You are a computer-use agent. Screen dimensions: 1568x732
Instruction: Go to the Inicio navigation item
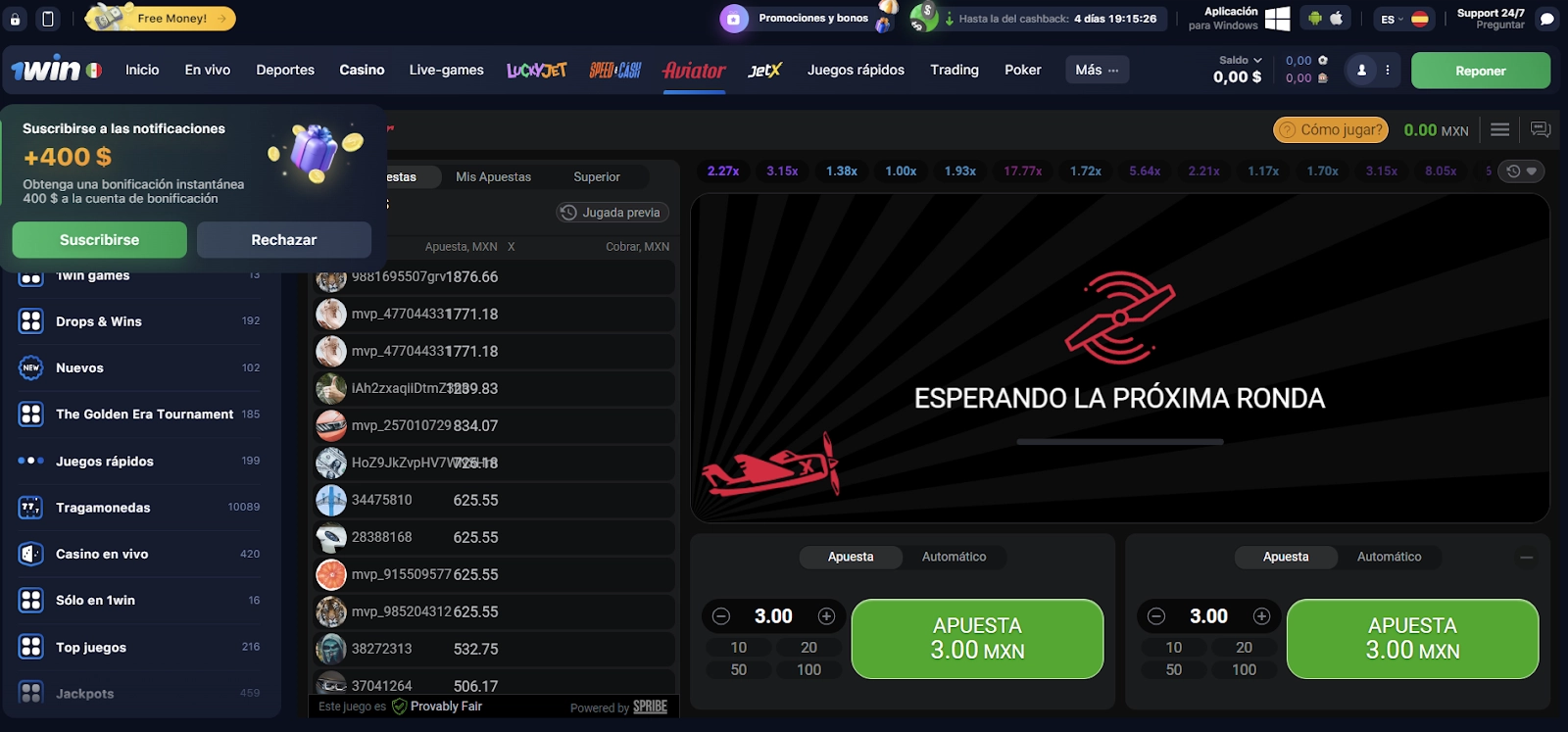pyautogui.click(x=142, y=70)
